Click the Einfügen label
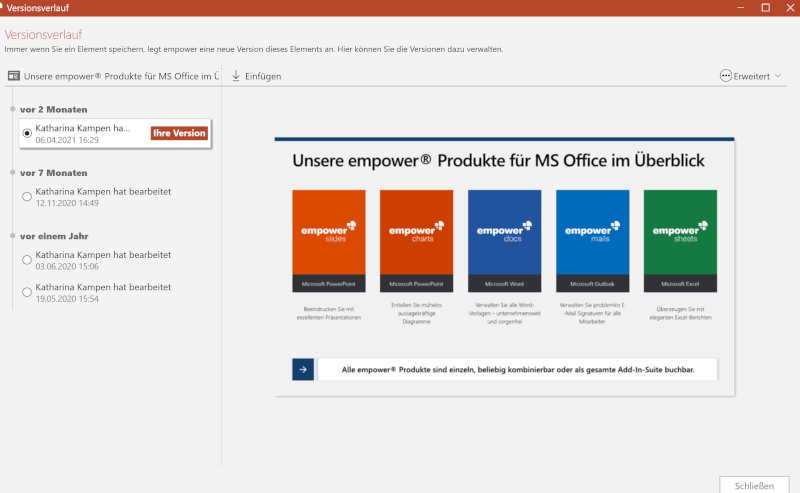This screenshot has height=493, width=800. click(263, 76)
